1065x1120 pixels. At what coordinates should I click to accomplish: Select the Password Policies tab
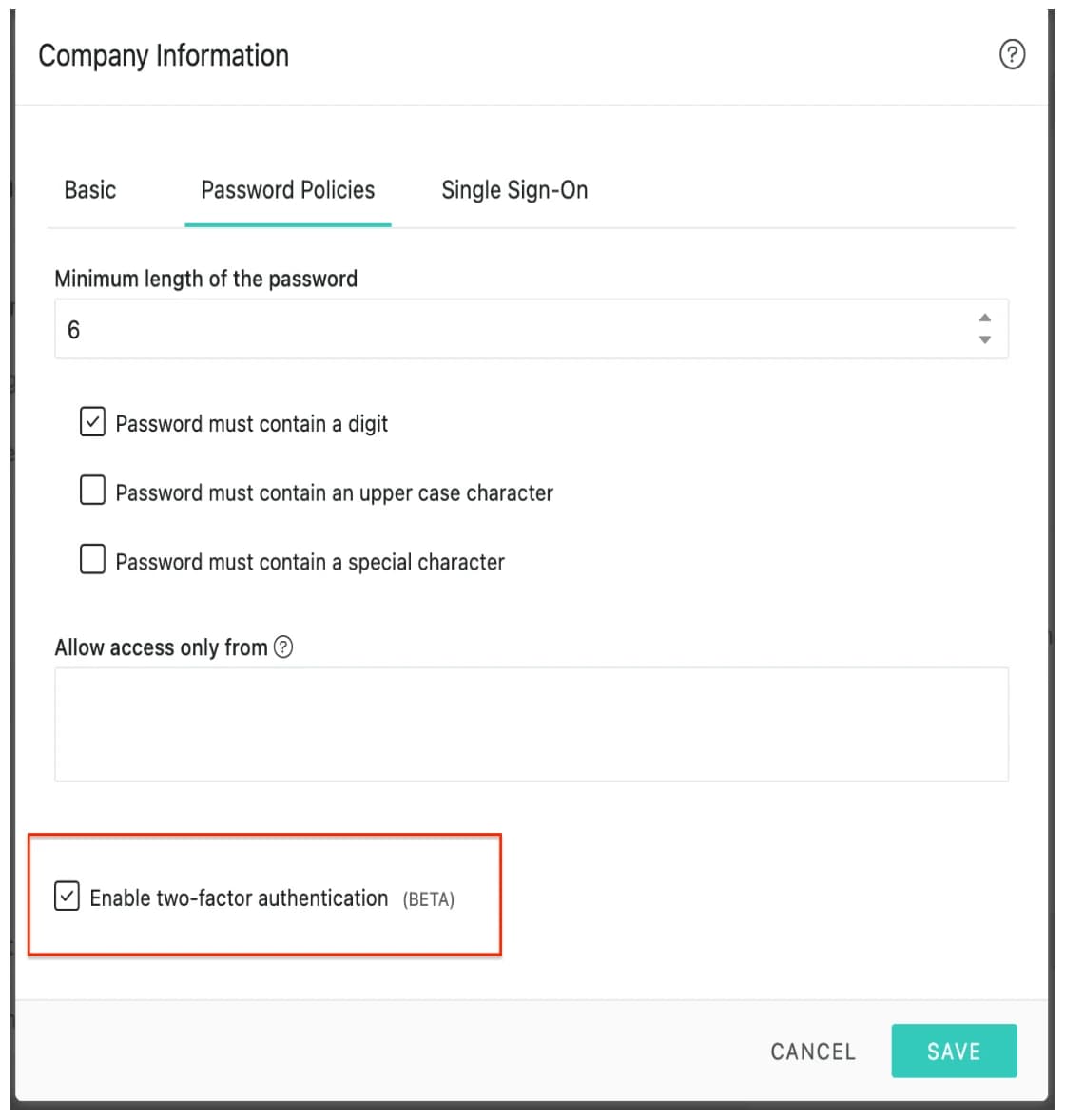coord(288,190)
